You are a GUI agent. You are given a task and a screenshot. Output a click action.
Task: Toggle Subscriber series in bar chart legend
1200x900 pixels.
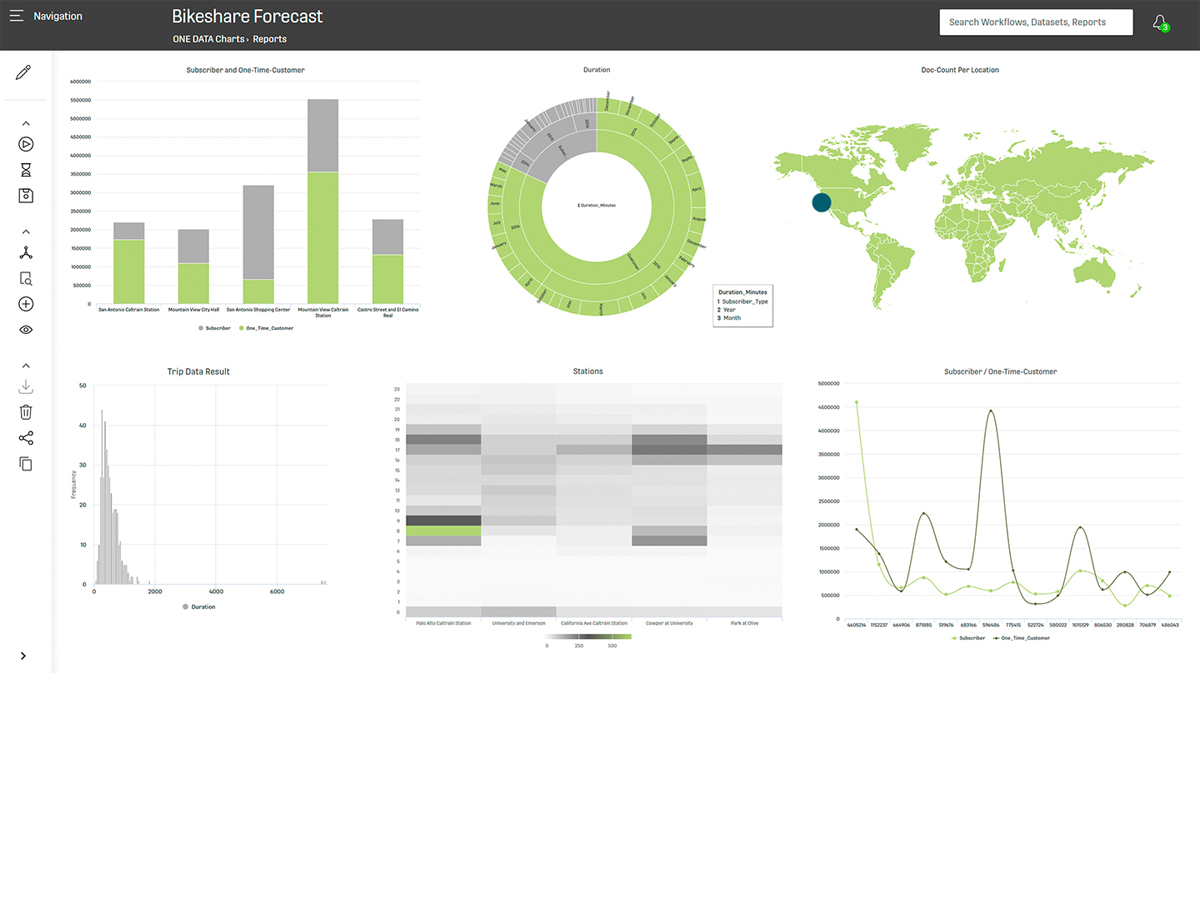point(213,328)
